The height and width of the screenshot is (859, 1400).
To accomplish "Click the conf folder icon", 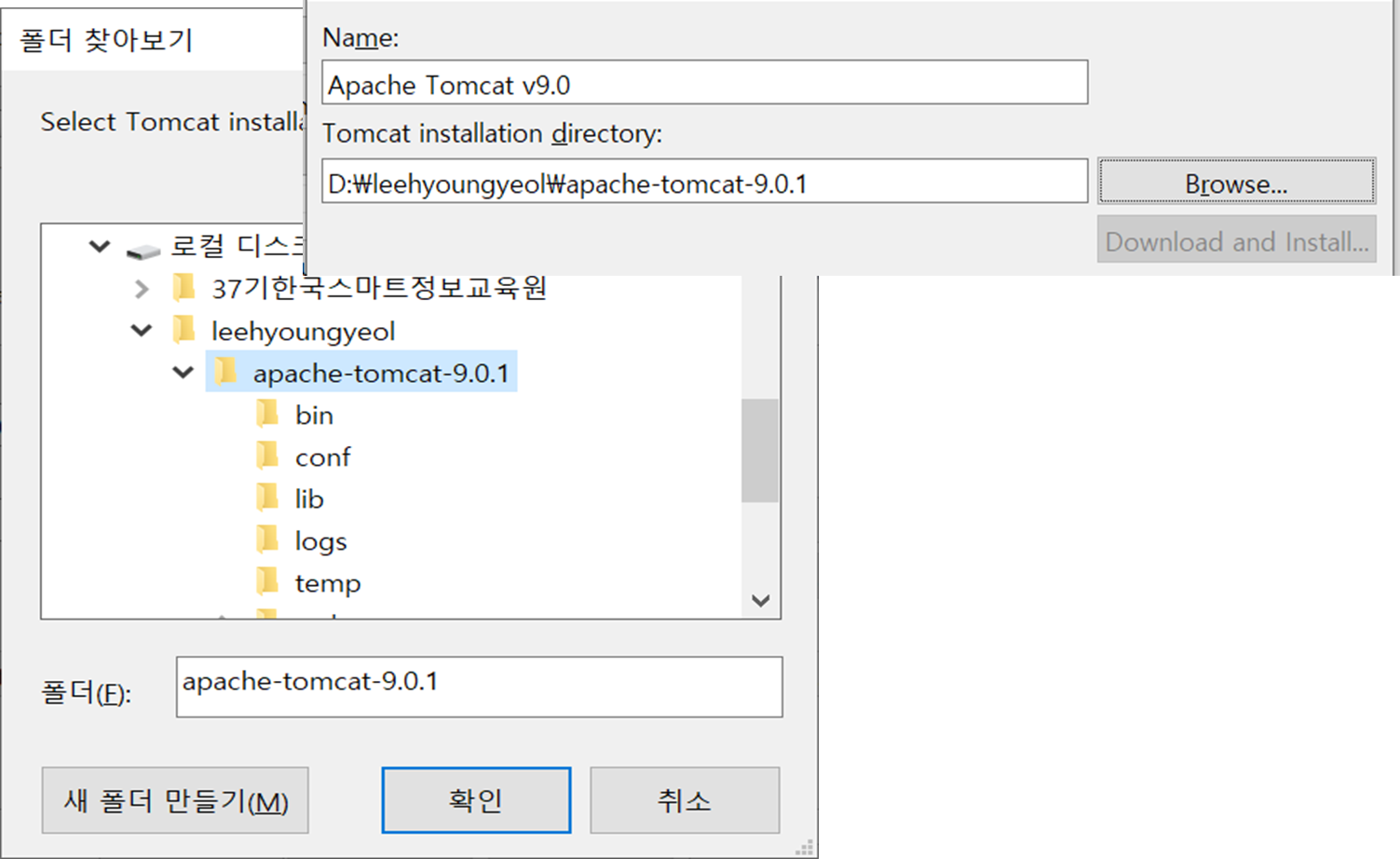I will [267, 455].
